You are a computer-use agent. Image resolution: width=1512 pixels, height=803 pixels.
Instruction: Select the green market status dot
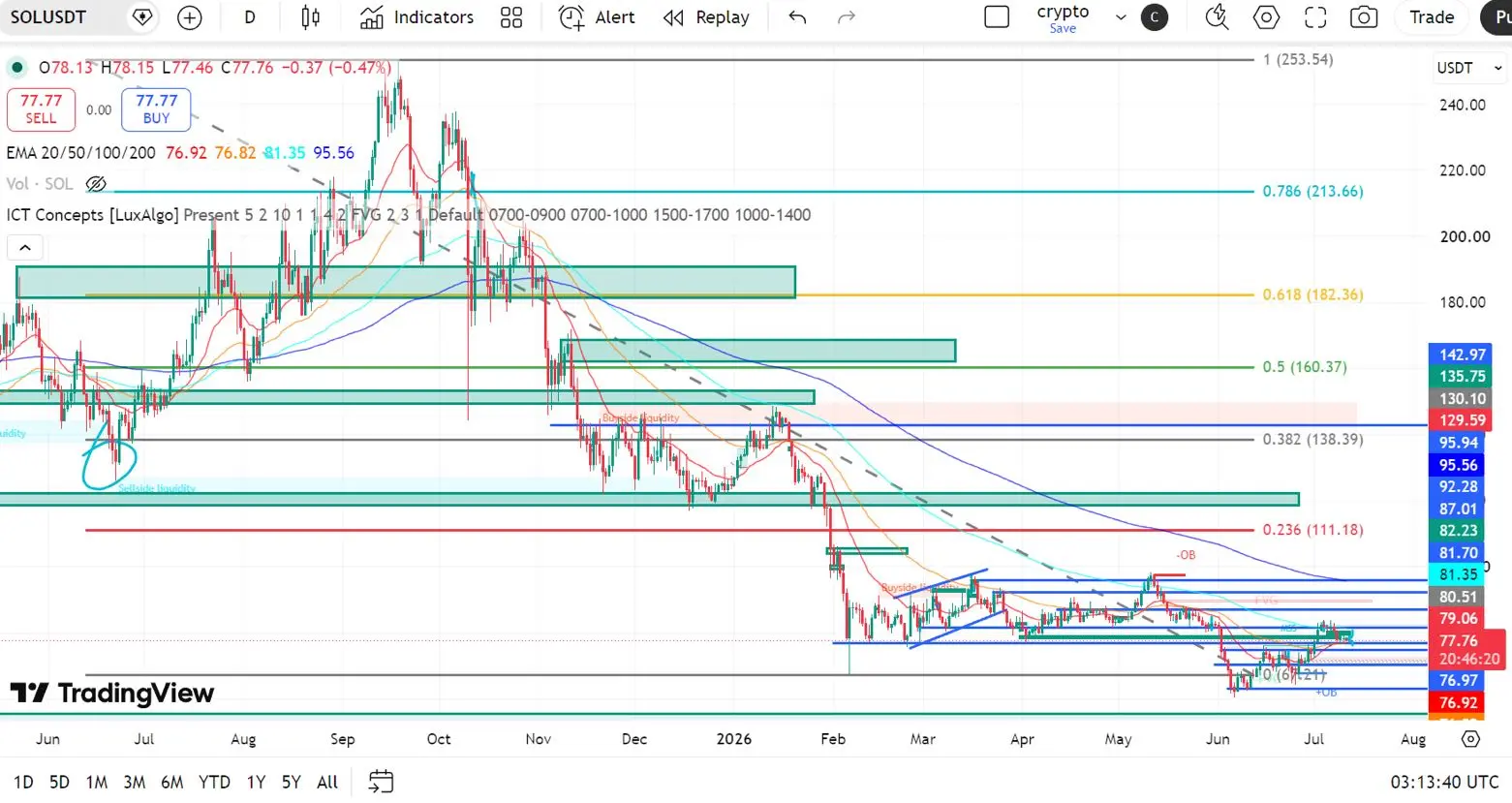click(16, 68)
